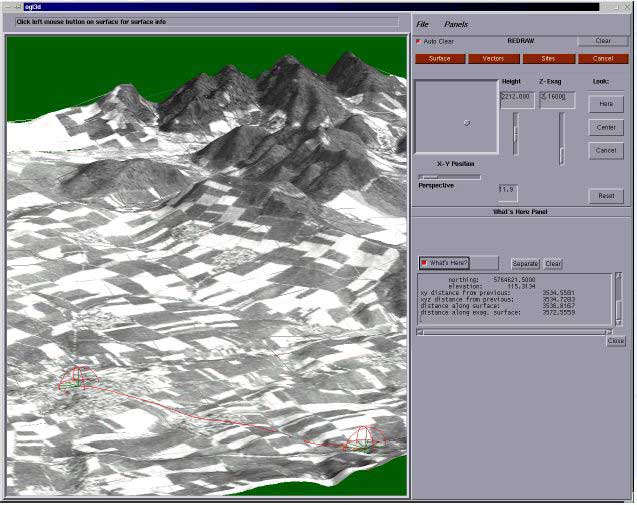This screenshot has width=637, height=505.
Task: Click the red Vectors redraw button
Action: [494, 59]
